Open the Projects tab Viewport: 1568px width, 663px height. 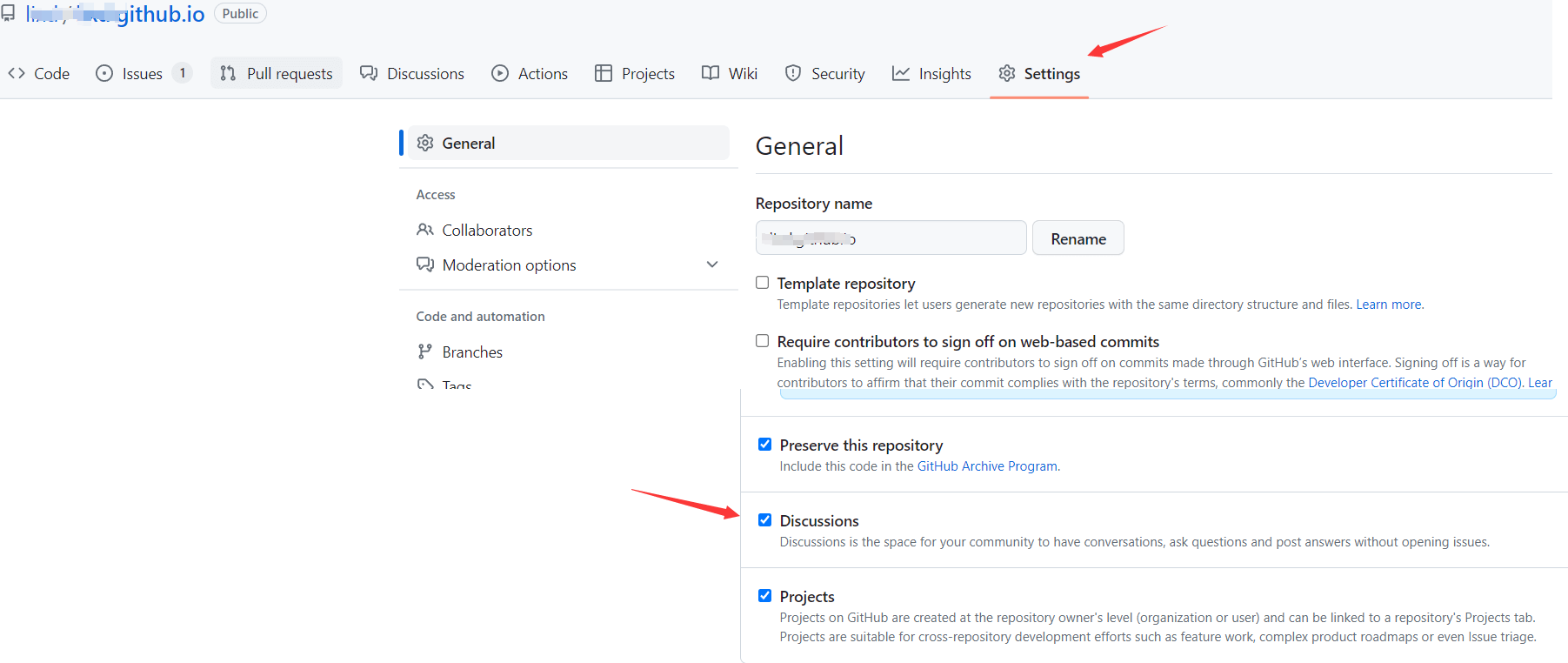tap(635, 73)
